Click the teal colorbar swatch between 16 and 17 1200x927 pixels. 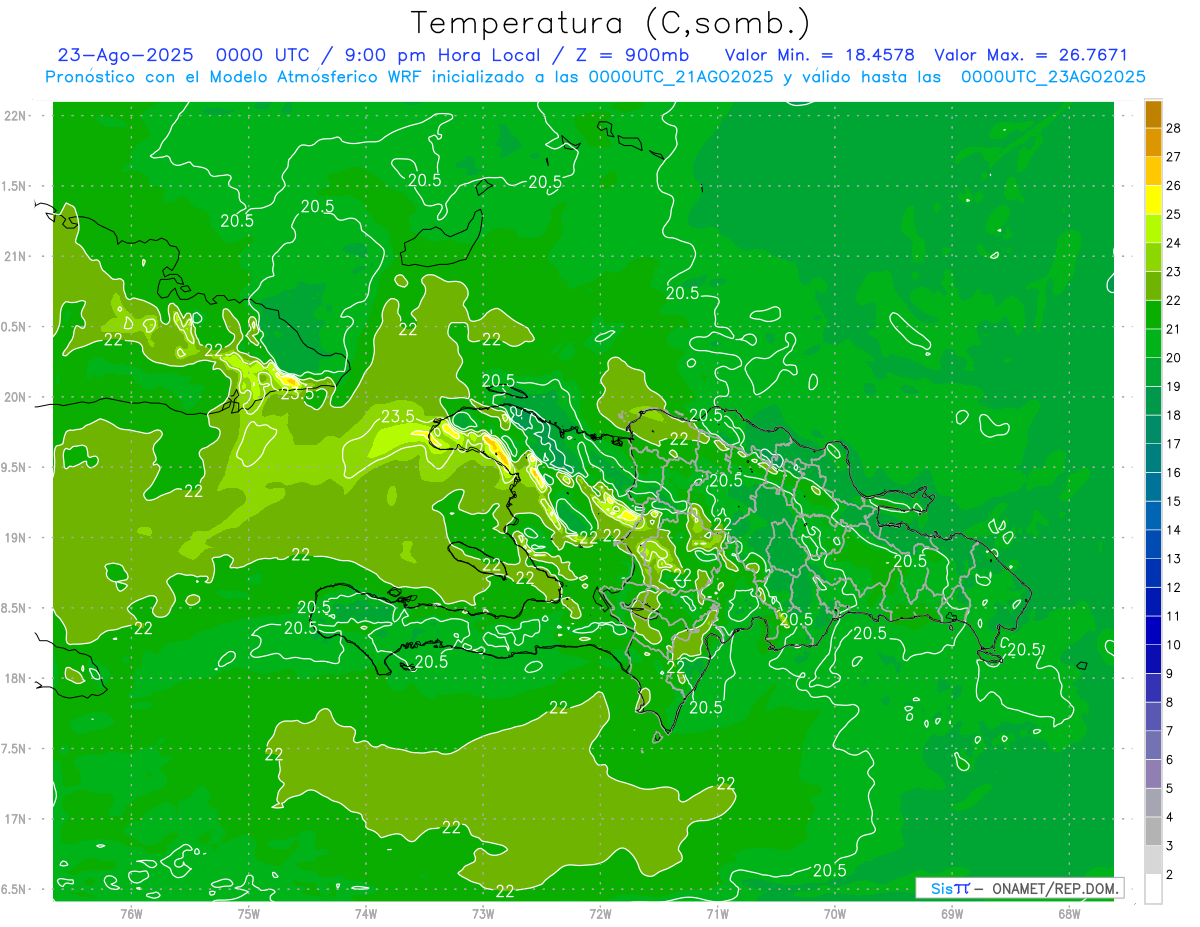pos(1153,458)
